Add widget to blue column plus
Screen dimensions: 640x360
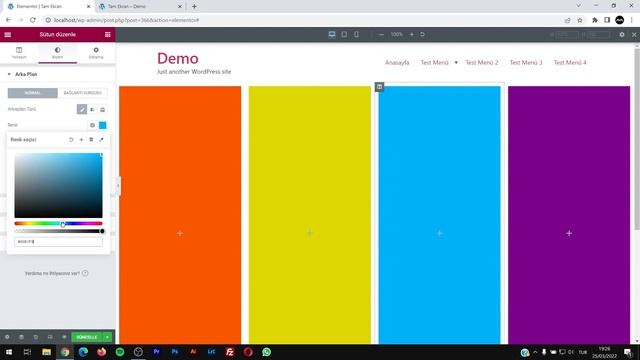[x=440, y=233]
